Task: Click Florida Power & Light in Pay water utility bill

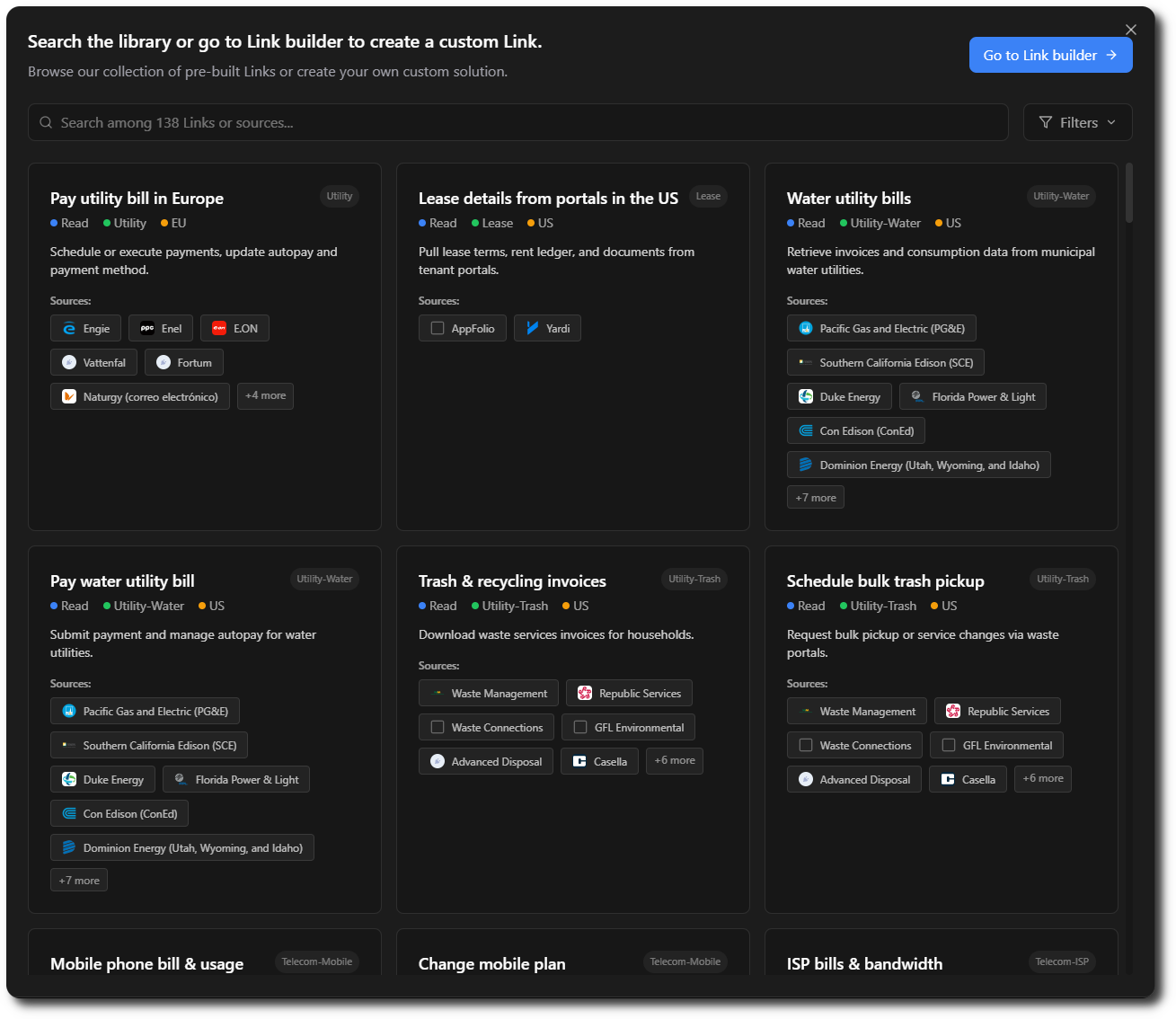Action: point(236,780)
